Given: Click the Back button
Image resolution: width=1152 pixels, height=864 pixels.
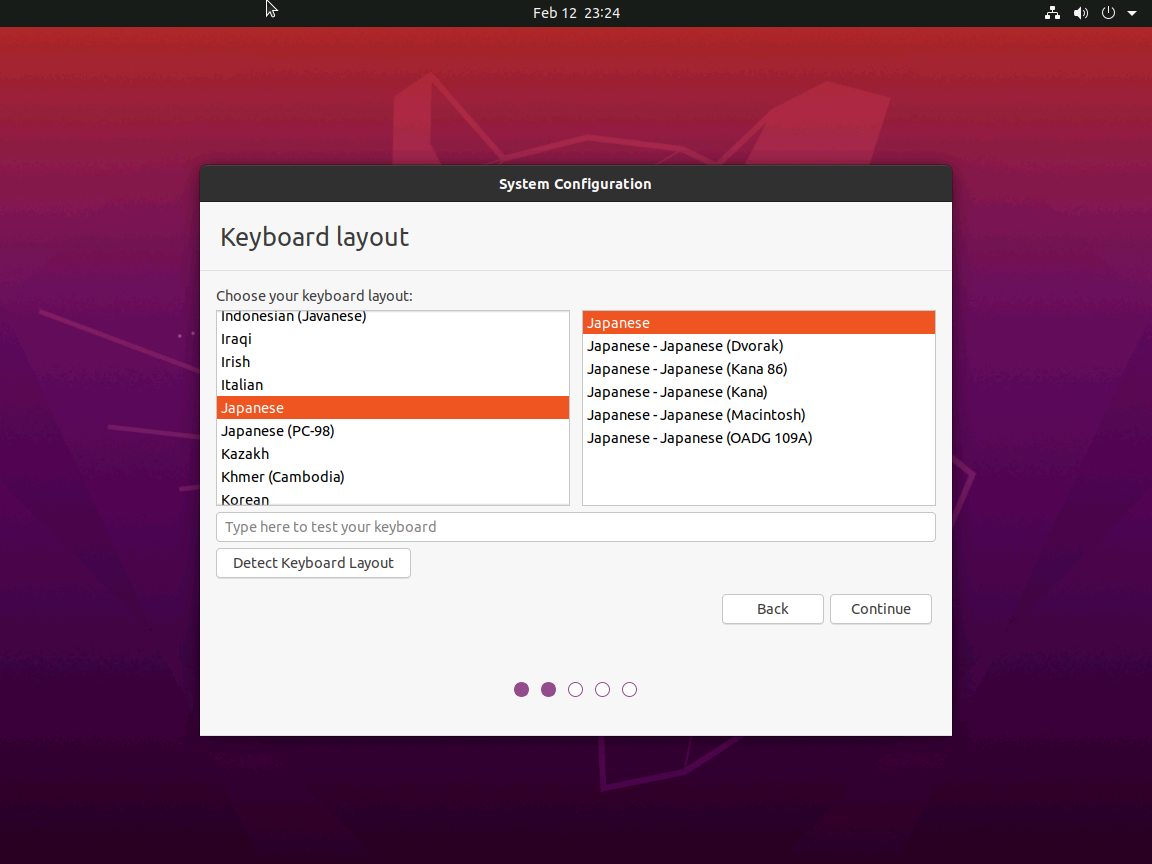Looking at the screenshot, I should 772,609.
